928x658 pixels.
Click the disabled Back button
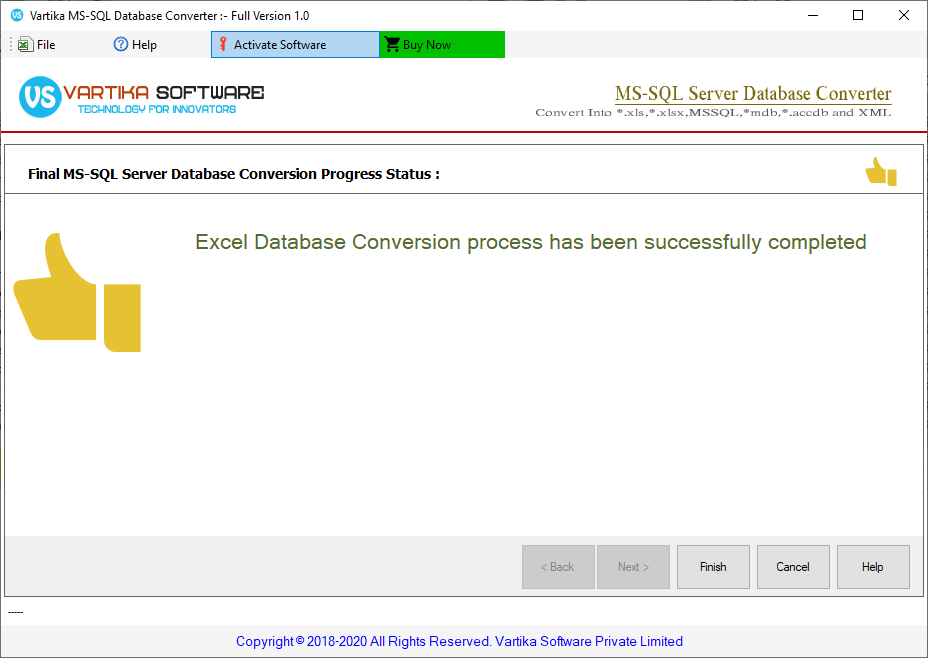tap(558, 567)
